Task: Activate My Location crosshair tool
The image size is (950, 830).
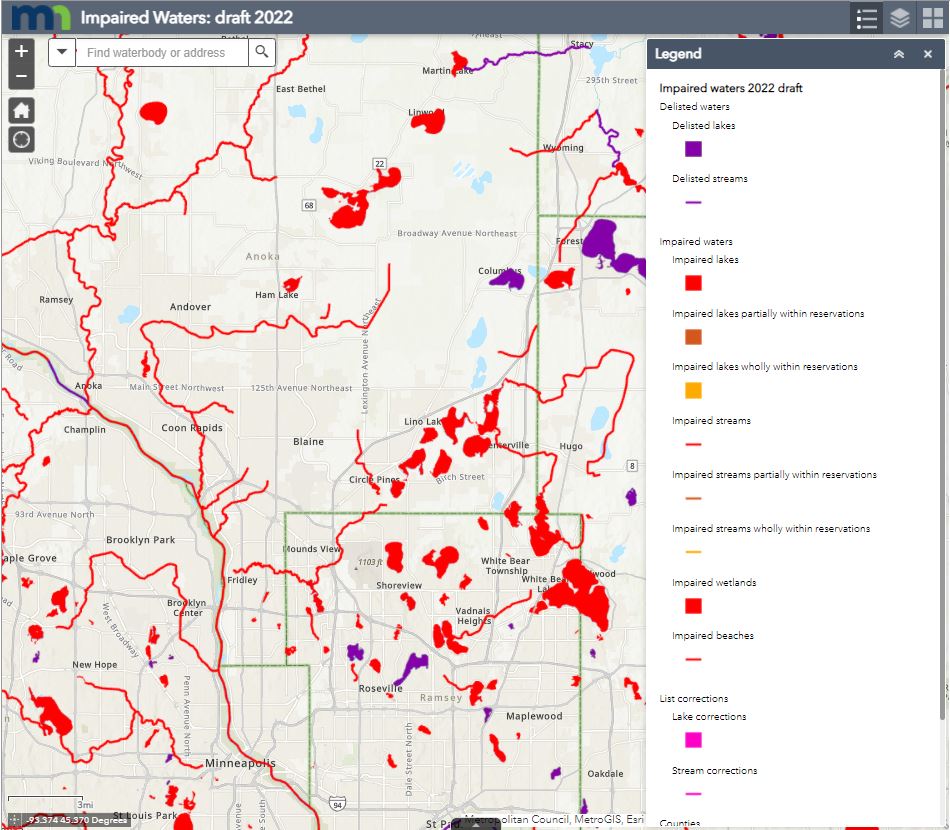Action: (x=21, y=139)
